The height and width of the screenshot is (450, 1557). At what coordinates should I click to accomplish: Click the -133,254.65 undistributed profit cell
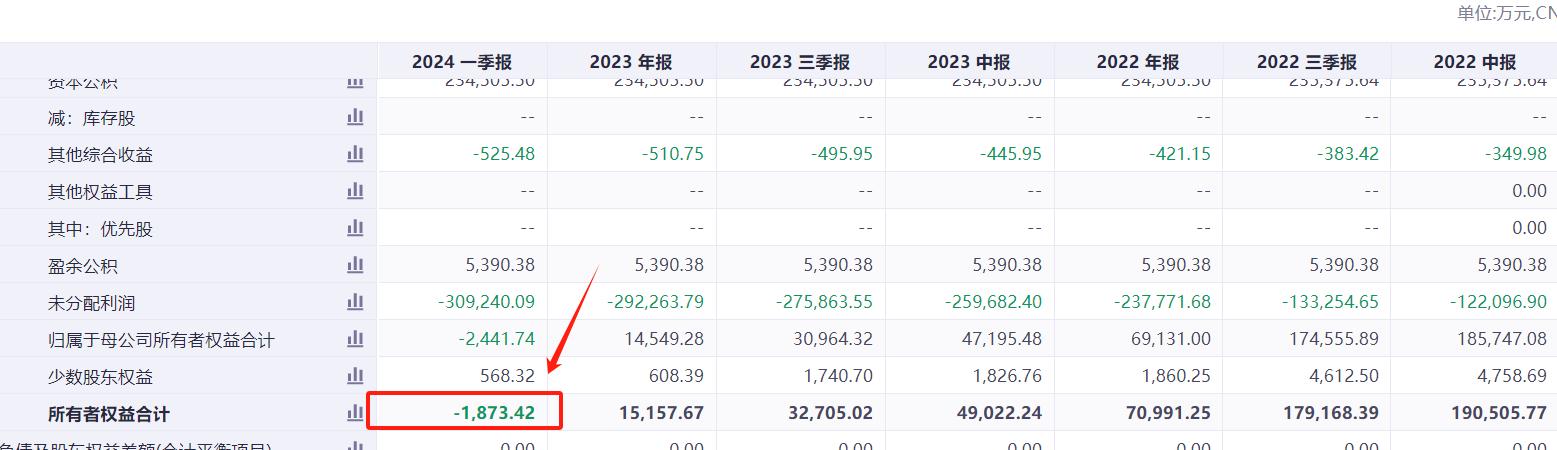pos(1333,303)
